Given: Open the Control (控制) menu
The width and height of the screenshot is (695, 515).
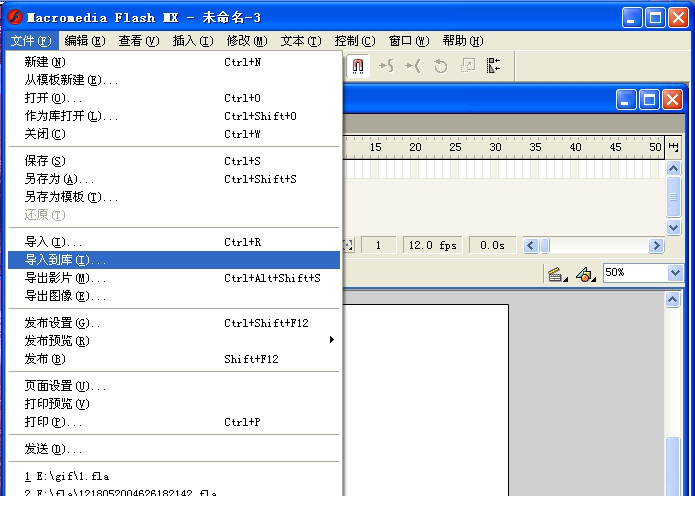Looking at the screenshot, I should pos(355,41).
